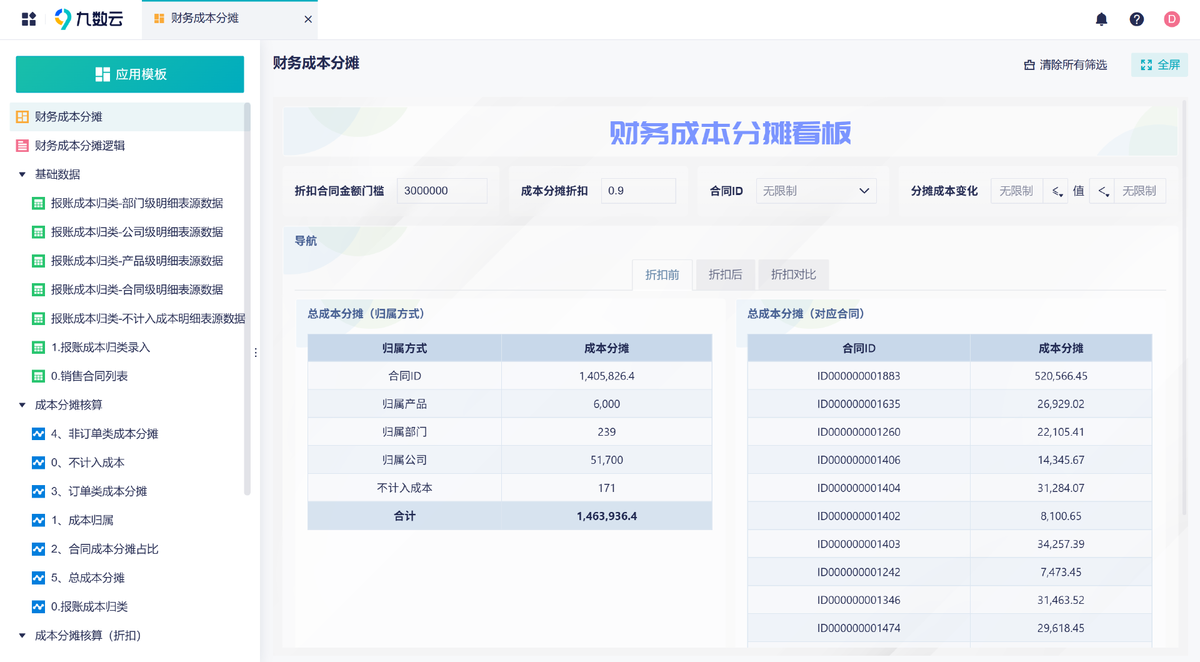Click the 折扣合同金额门槛 input field
This screenshot has height=662, width=1200.
(x=441, y=191)
